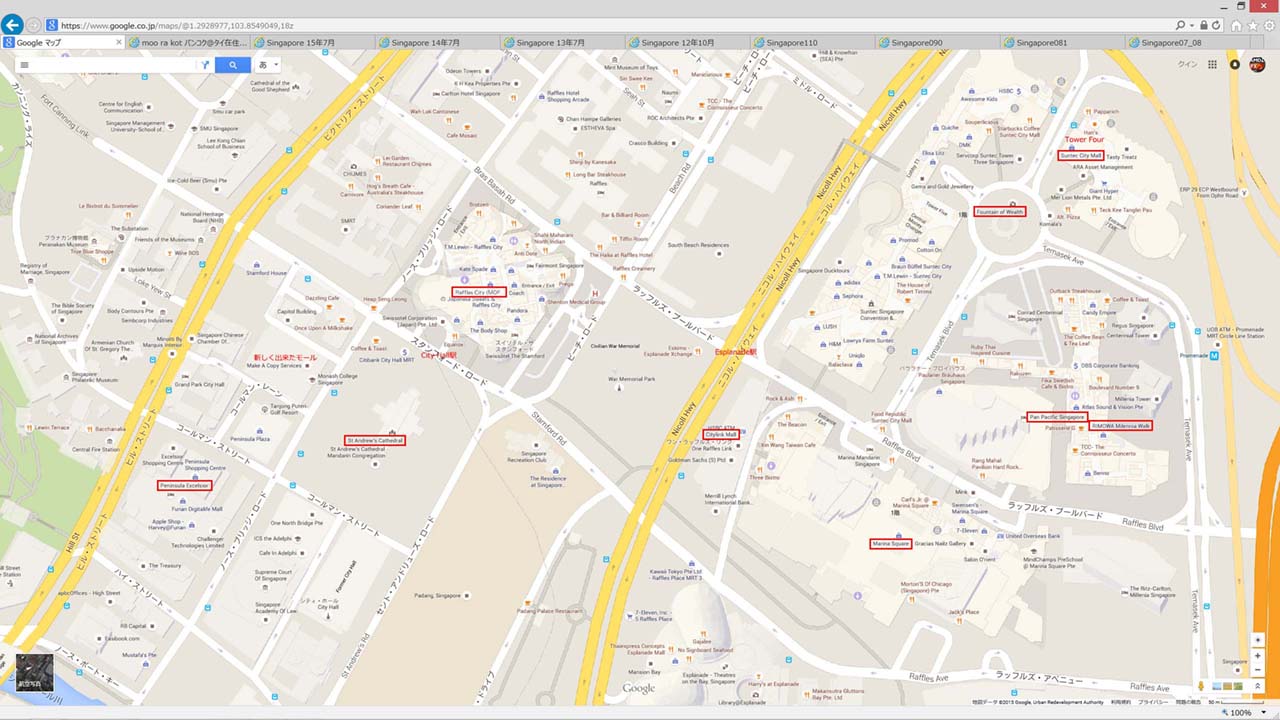Switch to Singapore07_08 tab

1189,43
